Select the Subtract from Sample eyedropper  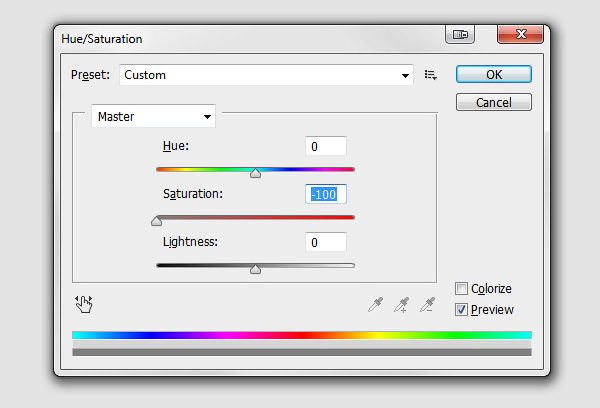(428, 304)
